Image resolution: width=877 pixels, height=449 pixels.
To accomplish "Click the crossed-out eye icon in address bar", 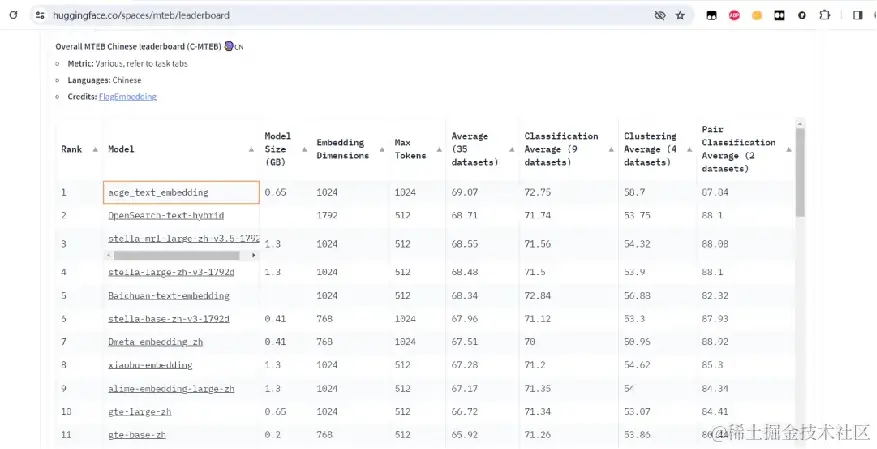I will tap(660, 16).
